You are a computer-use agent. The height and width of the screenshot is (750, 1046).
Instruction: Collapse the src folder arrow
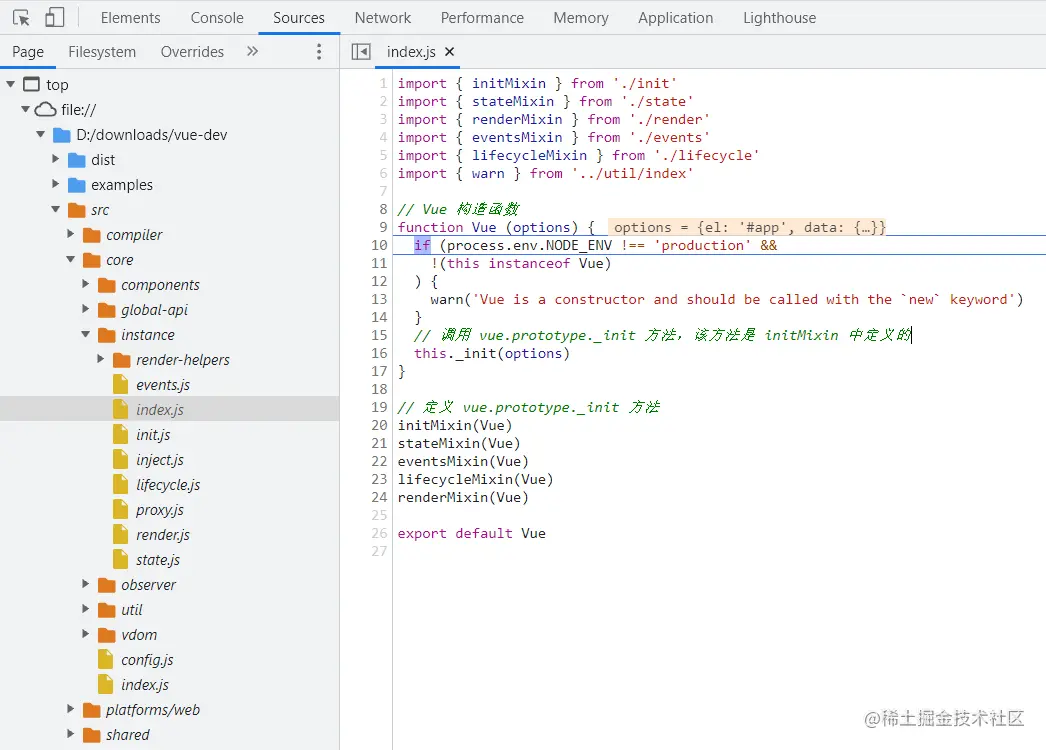(x=55, y=209)
